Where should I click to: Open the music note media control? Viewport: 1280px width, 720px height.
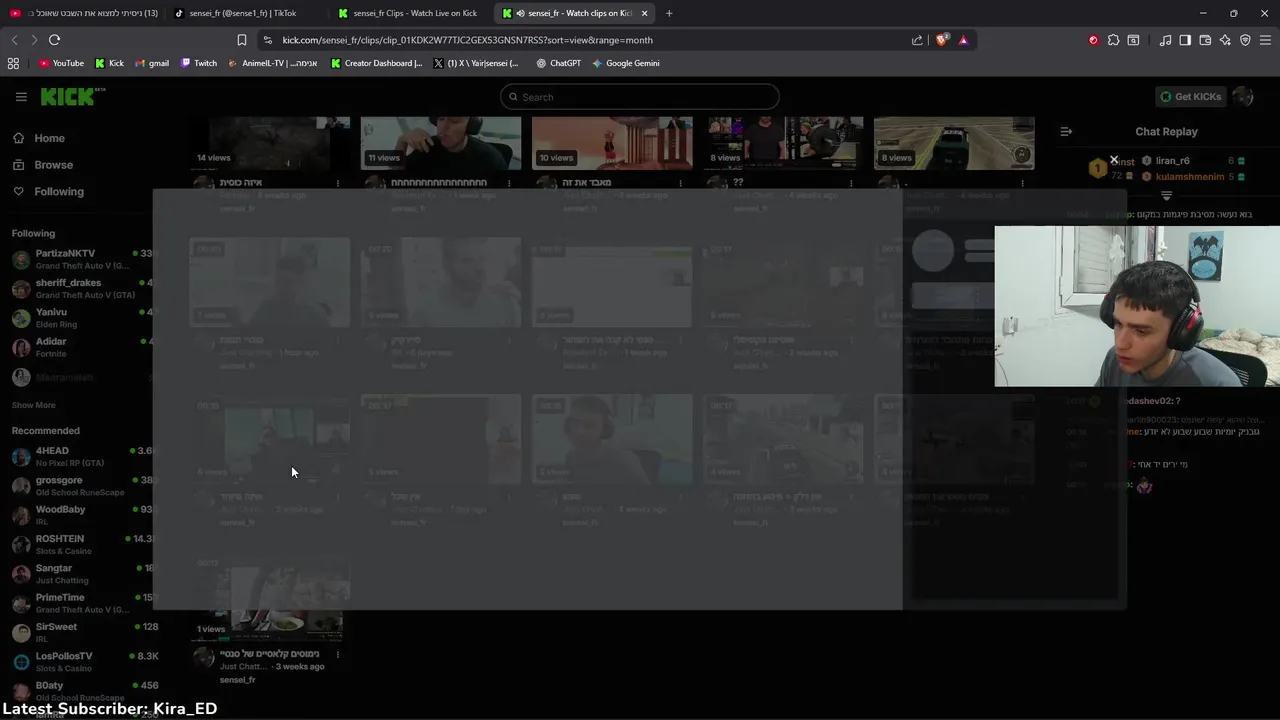pyautogui.click(x=1165, y=40)
